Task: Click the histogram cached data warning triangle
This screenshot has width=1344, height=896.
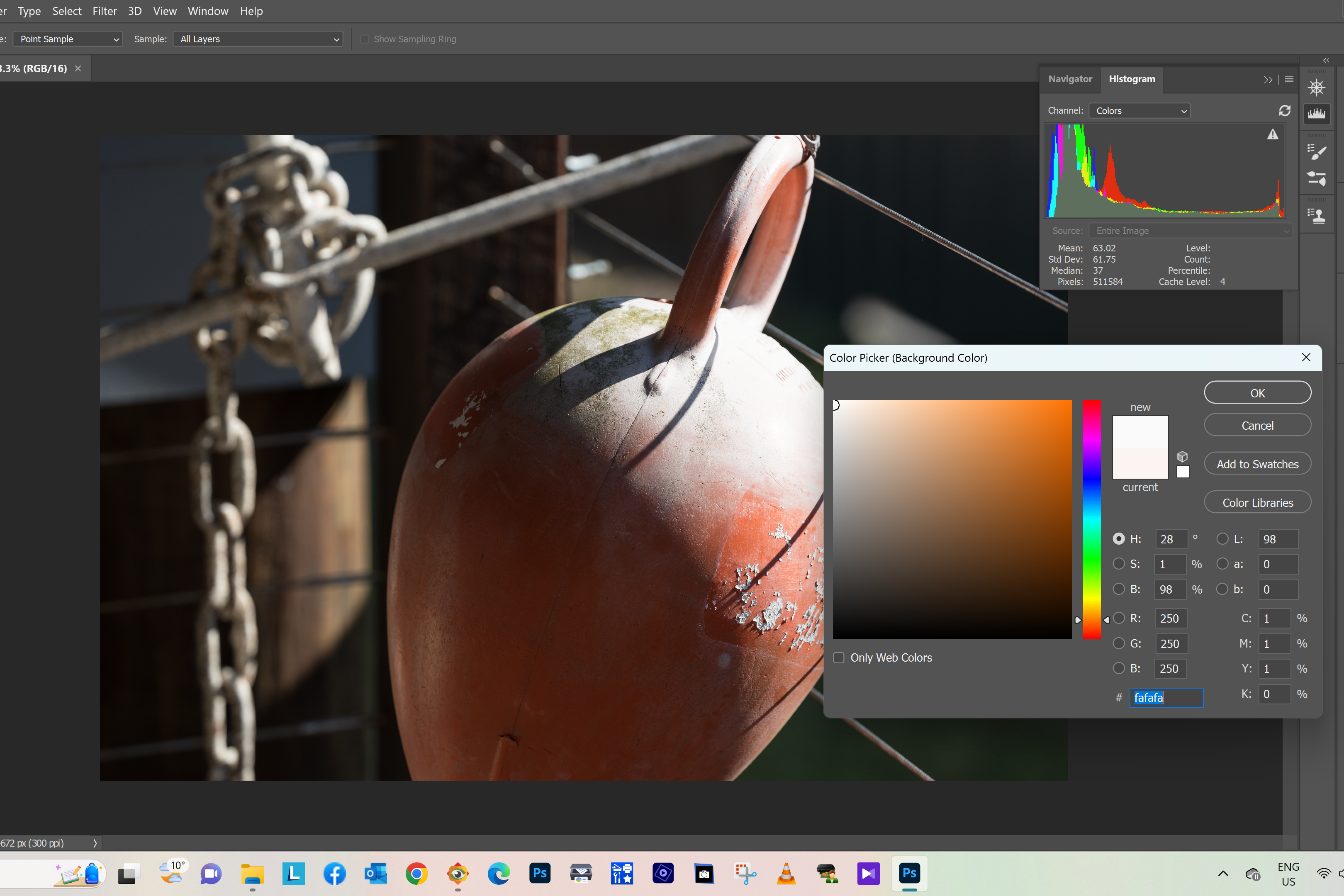Action: [1272, 135]
